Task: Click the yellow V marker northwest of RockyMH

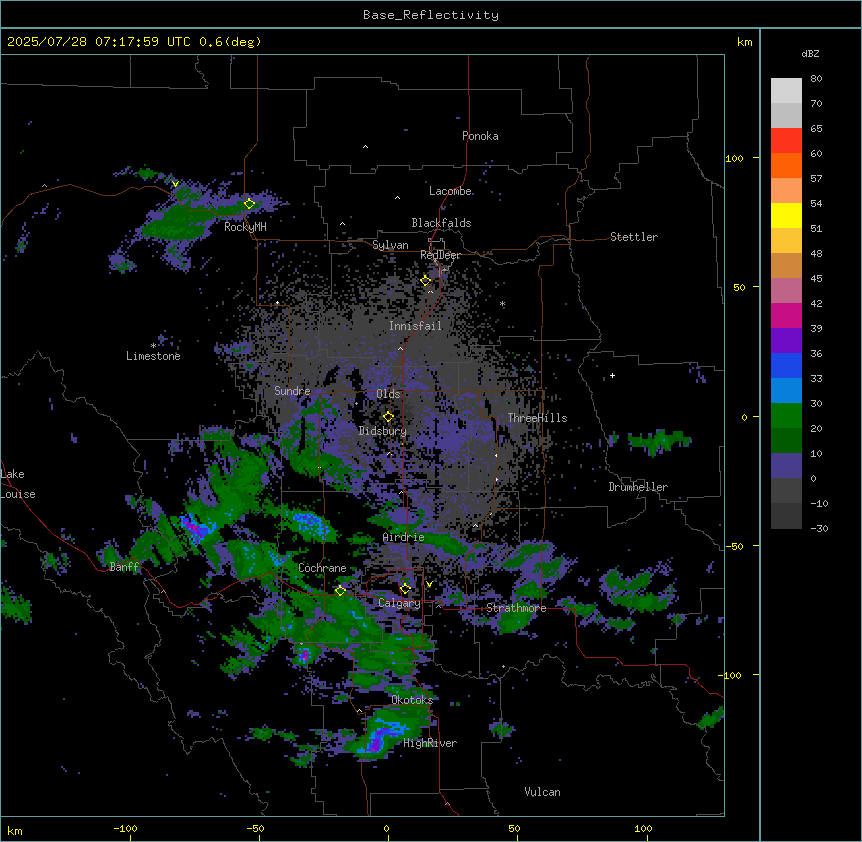Action: click(x=175, y=184)
